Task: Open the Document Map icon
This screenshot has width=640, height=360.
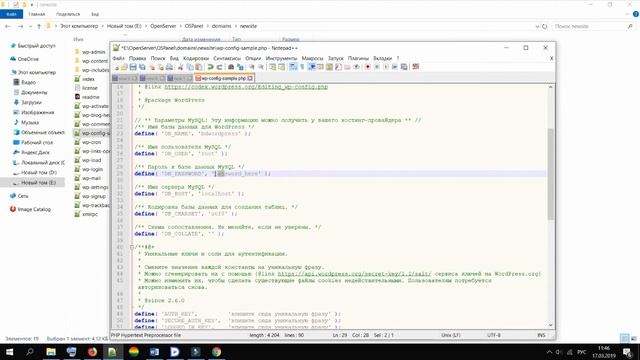Action: point(329,67)
